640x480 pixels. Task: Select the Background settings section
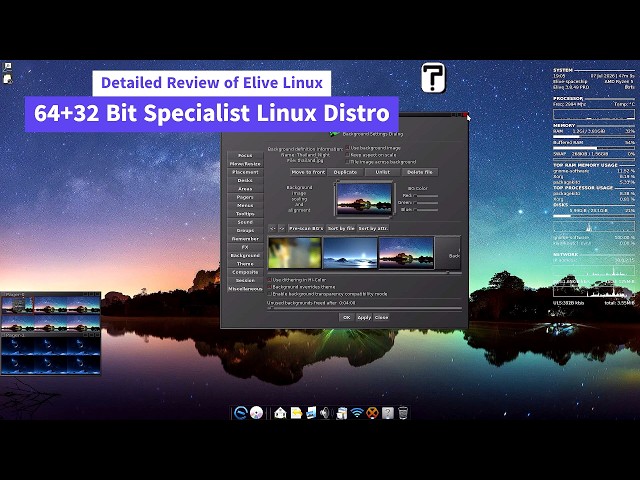coord(245,256)
